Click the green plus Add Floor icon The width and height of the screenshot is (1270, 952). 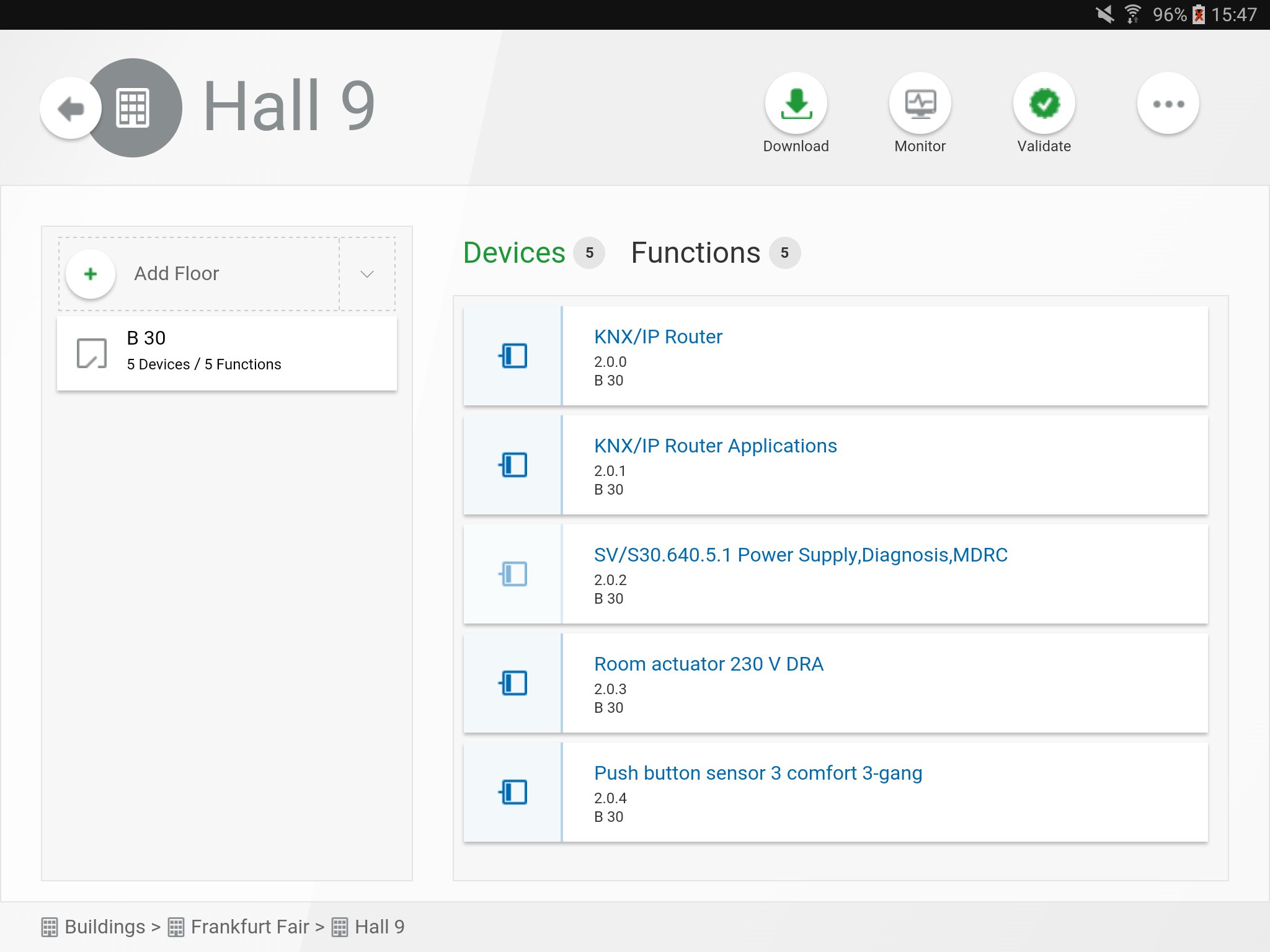(91, 274)
